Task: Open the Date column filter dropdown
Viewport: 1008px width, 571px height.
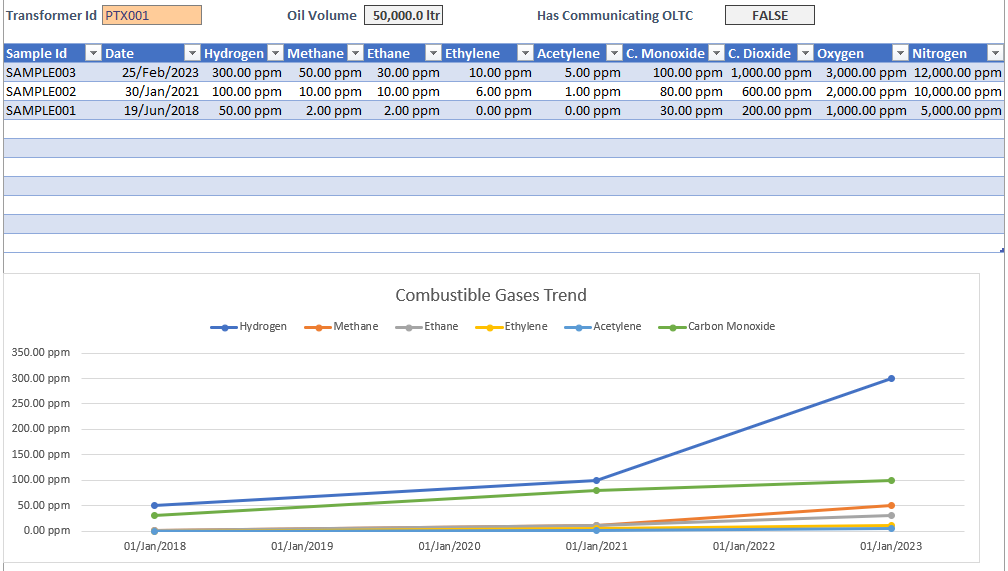Action: click(x=192, y=54)
